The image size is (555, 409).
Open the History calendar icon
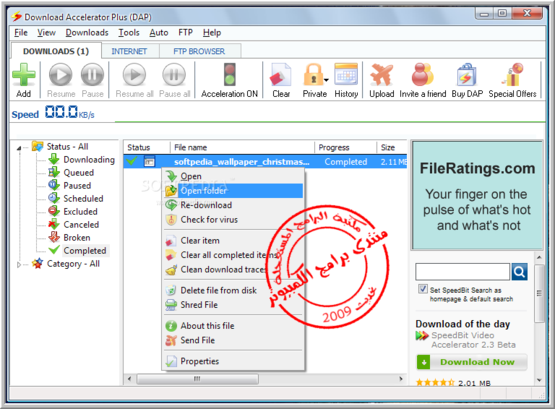coord(346,74)
